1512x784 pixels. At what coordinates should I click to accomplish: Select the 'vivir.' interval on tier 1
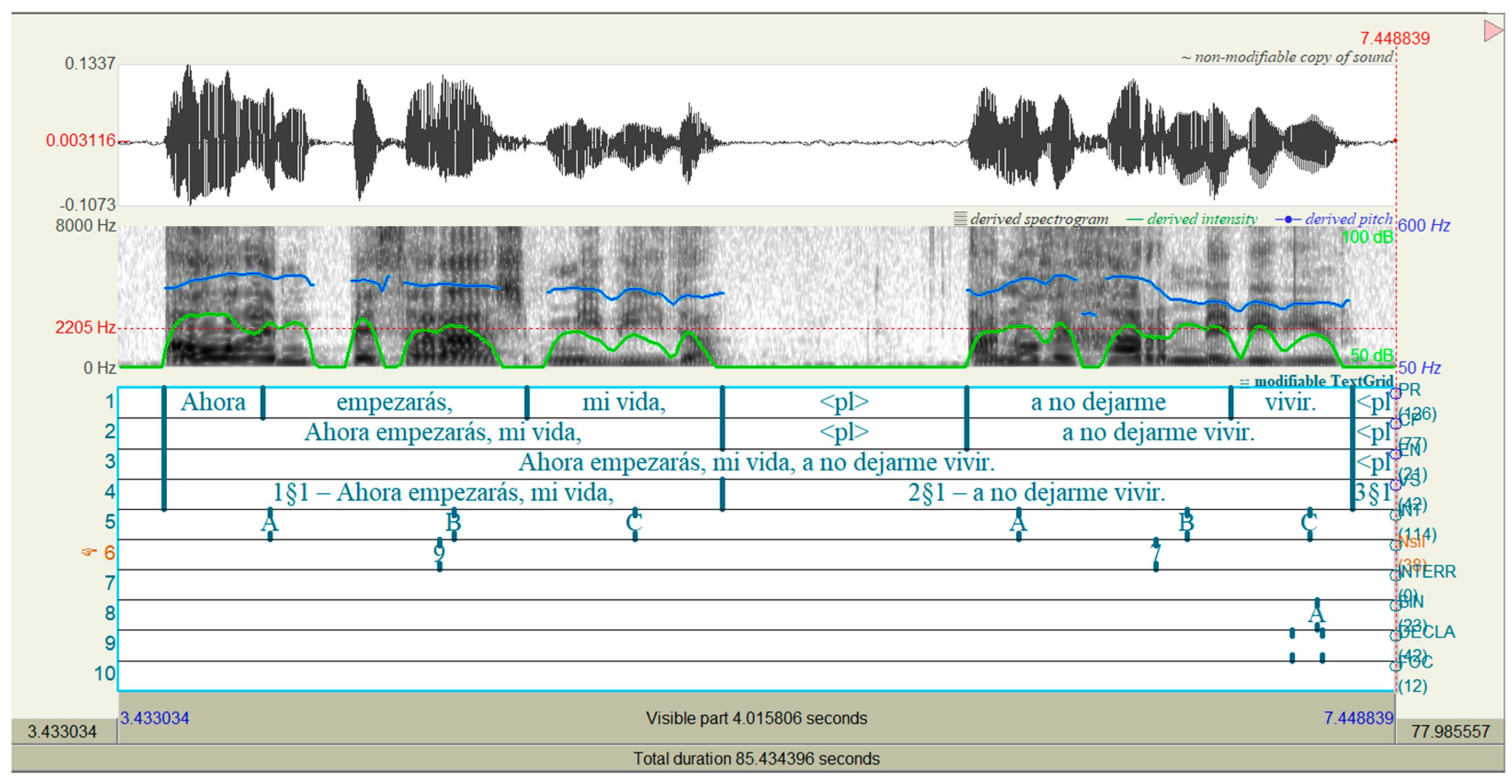pos(1290,402)
